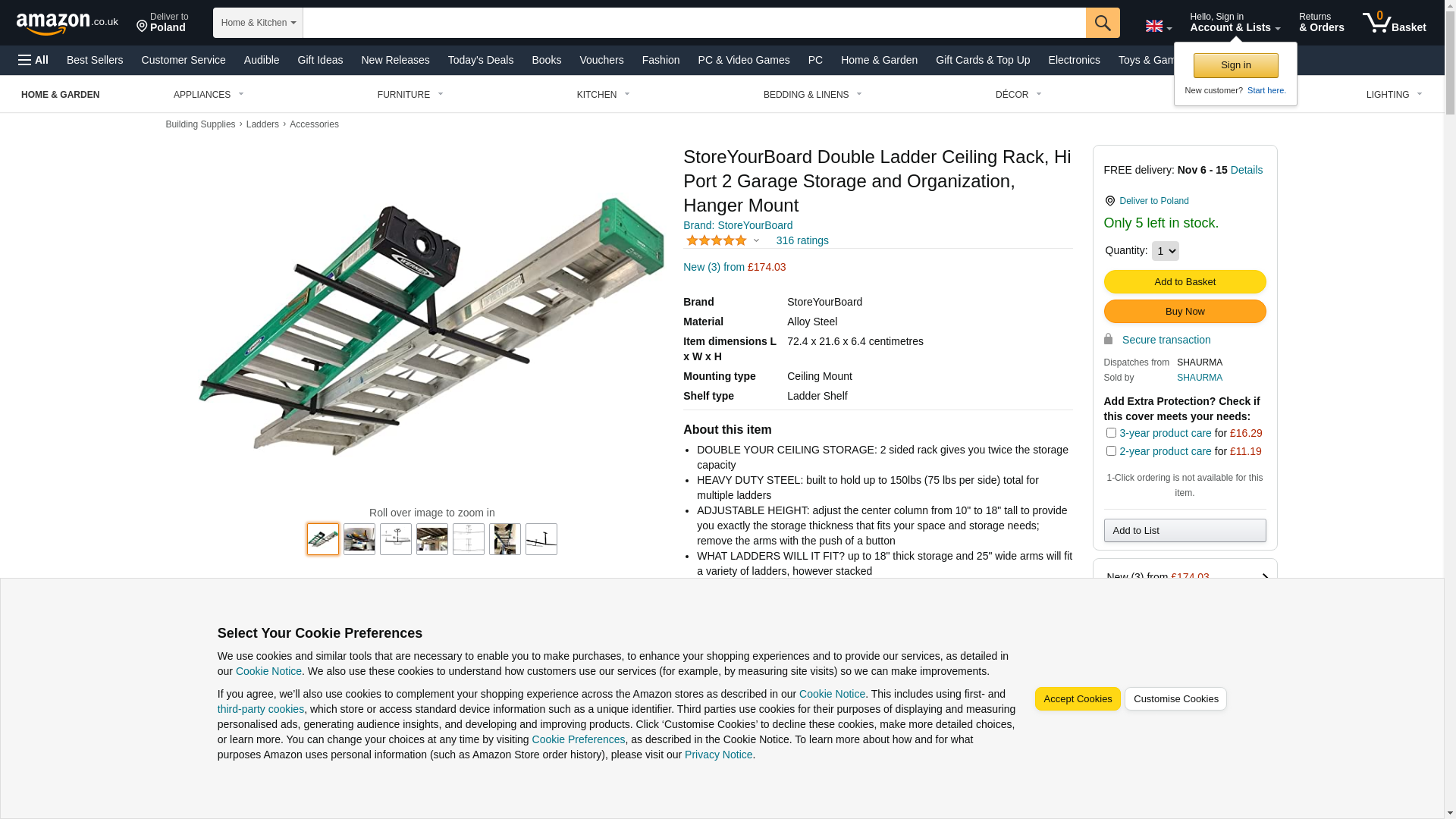This screenshot has width=1456, height=819.
Task: Open the 316 ratings link
Action: (x=802, y=240)
